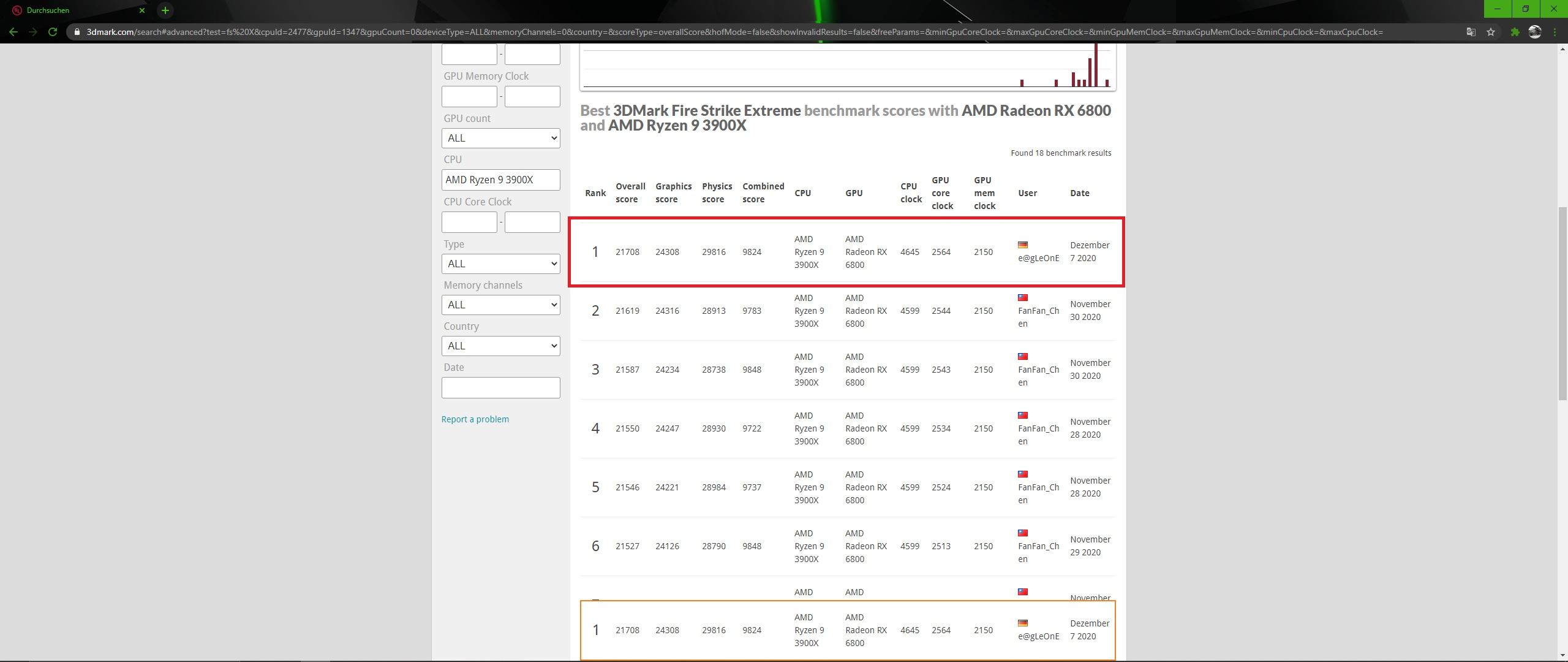Click physics score 29816 in first row
1568x662 pixels.
[714, 252]
